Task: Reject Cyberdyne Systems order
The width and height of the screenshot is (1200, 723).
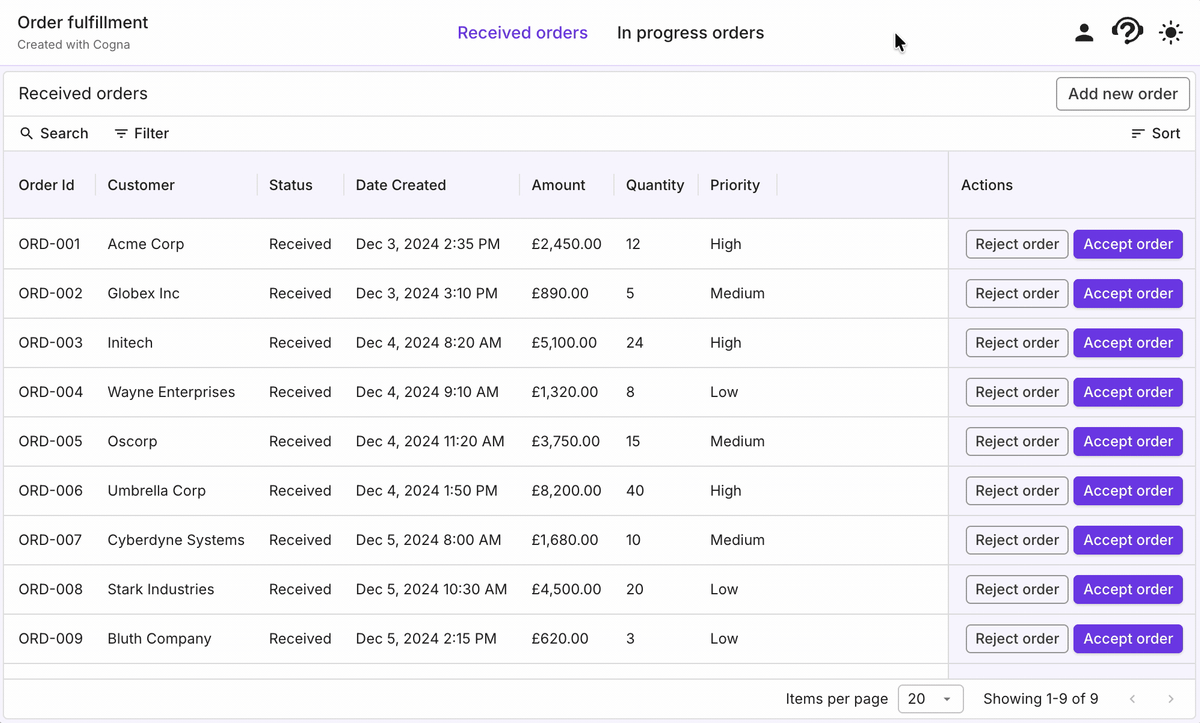Action: [x=1017, y=540]
